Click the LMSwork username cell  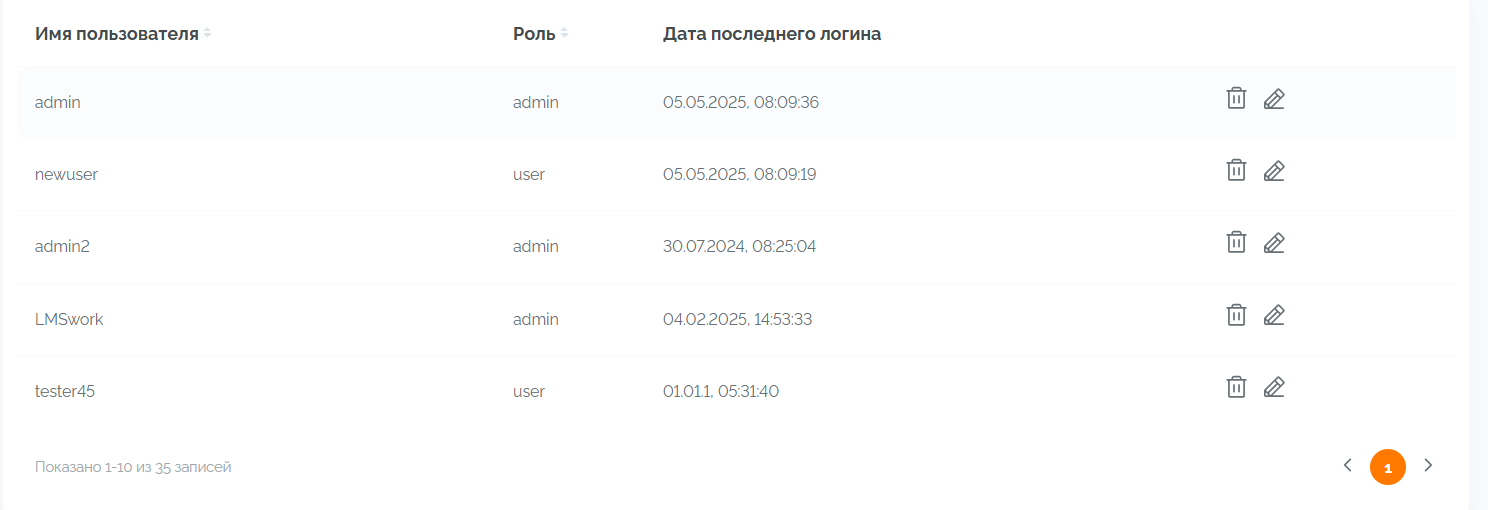pyautogui.click(x=69, y=319)
